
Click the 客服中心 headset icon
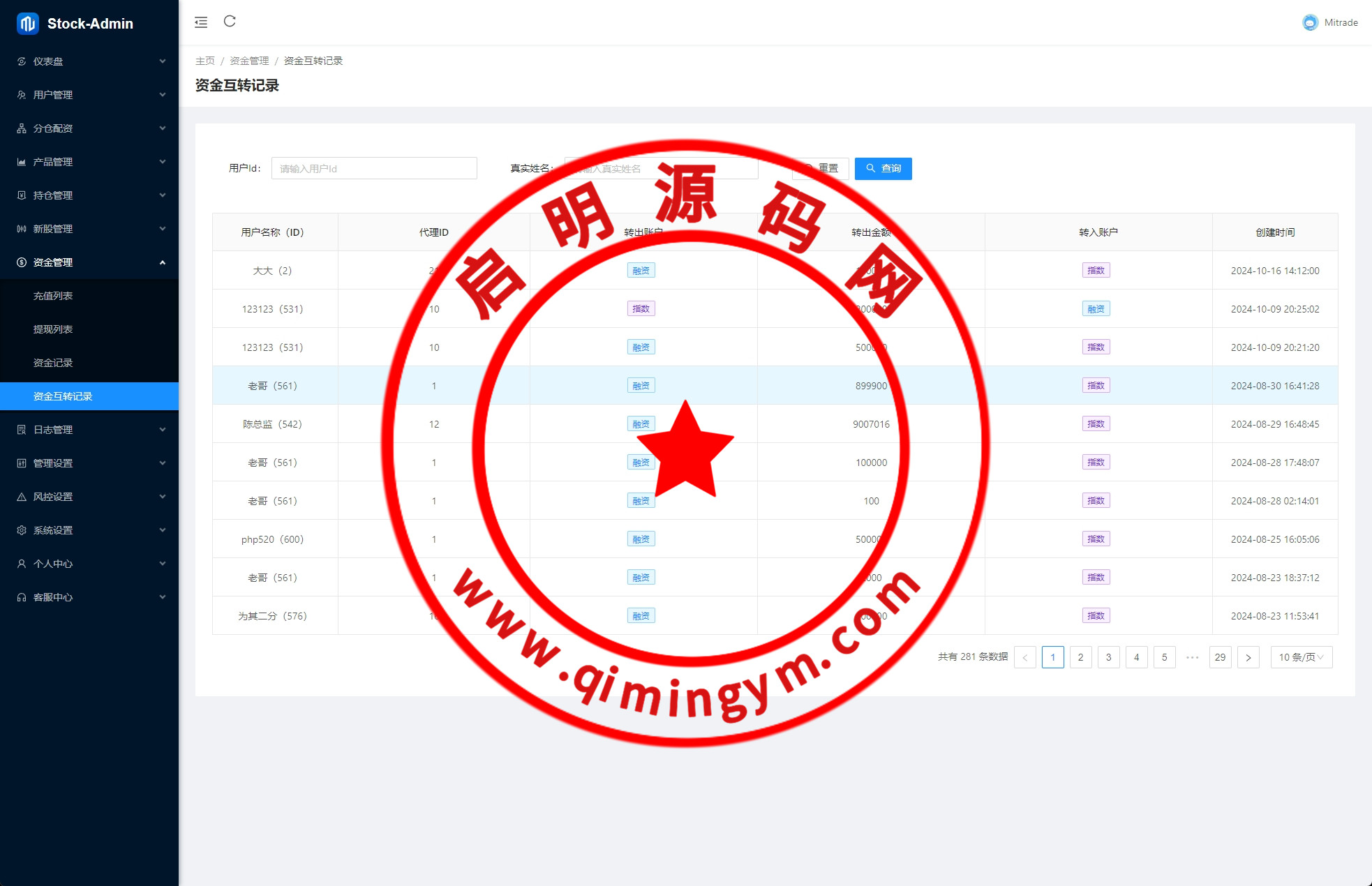click(x=22, y=597)
